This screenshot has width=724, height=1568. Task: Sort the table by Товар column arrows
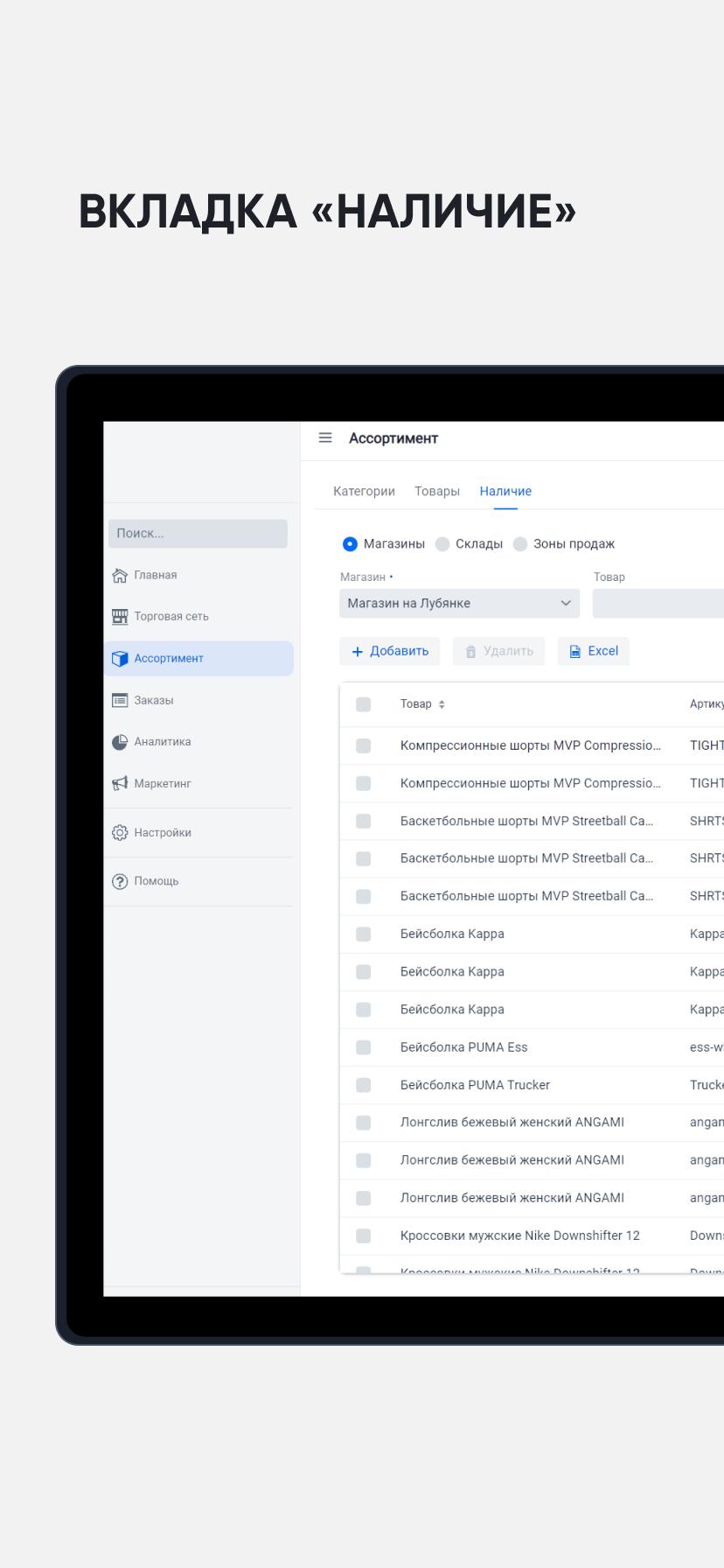(442, 704)
